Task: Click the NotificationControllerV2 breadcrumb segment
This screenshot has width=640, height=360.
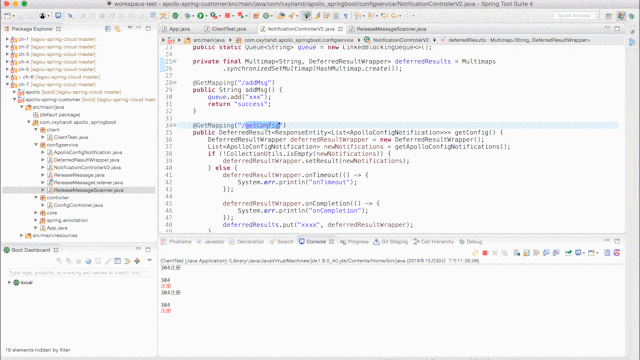Action: click(x=400, y=40)
